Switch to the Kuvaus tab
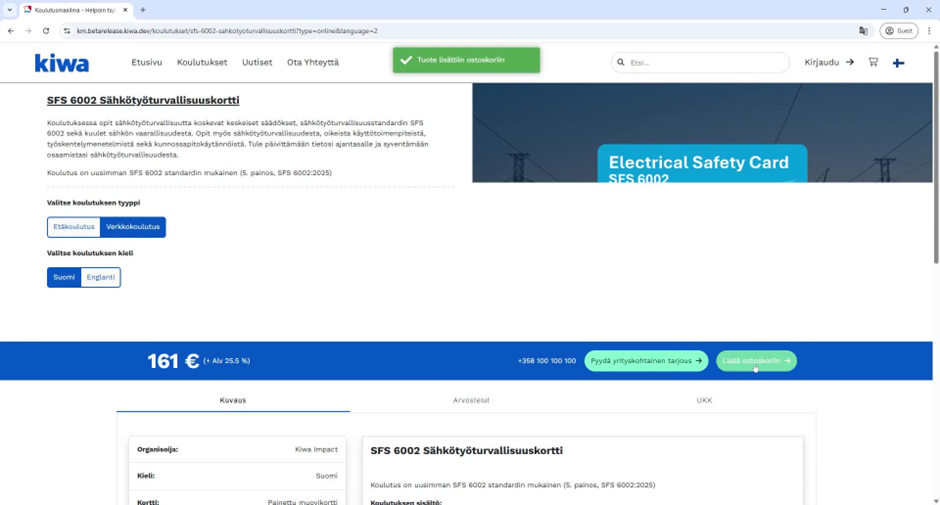Screen dimensions: 940x505 [x=233, y=400]
